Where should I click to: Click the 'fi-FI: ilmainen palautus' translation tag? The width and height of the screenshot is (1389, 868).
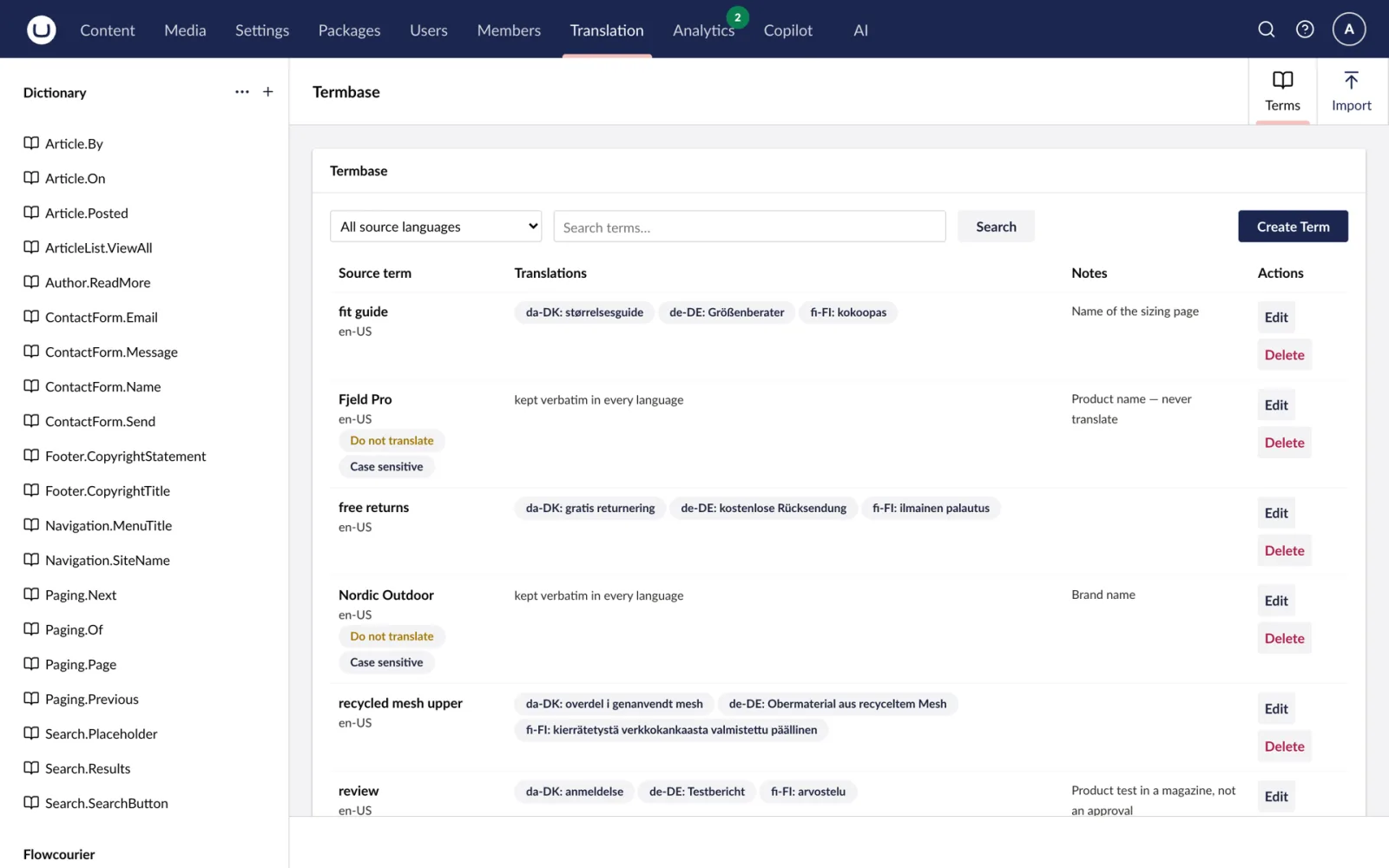click(931, 508)
